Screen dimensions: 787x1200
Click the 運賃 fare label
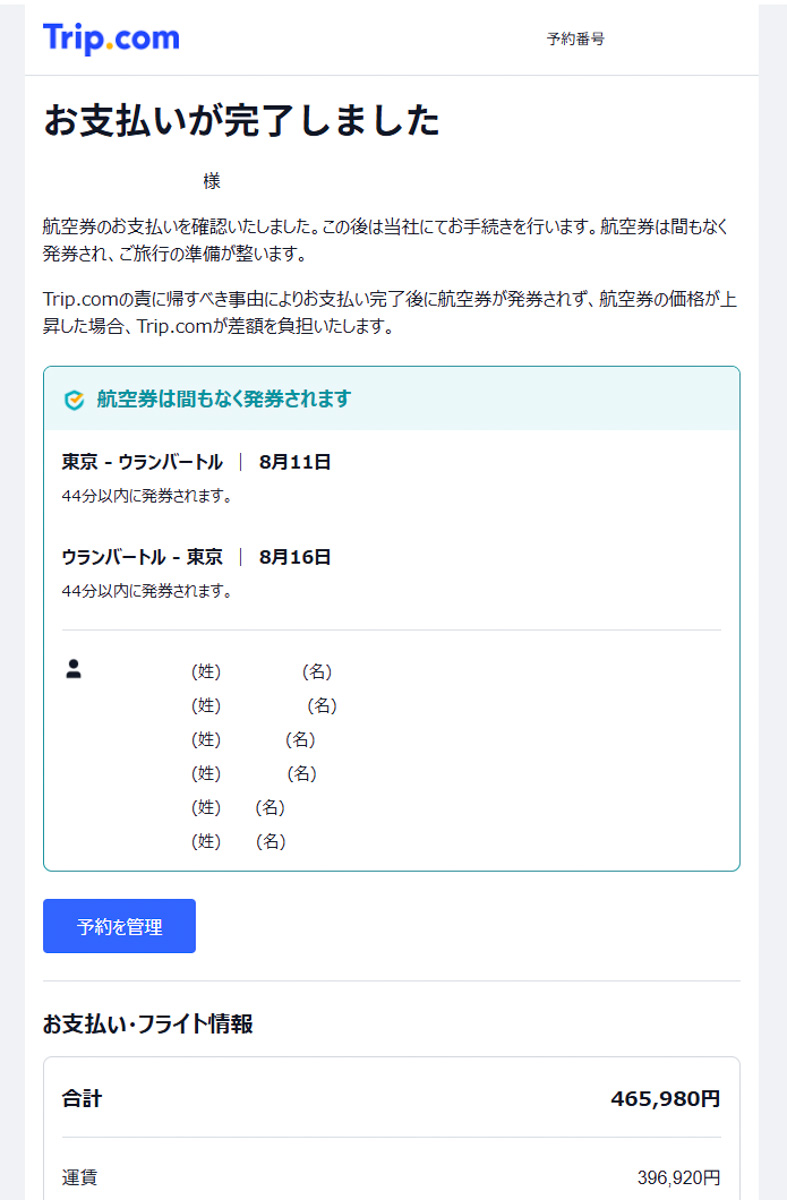80,1177
